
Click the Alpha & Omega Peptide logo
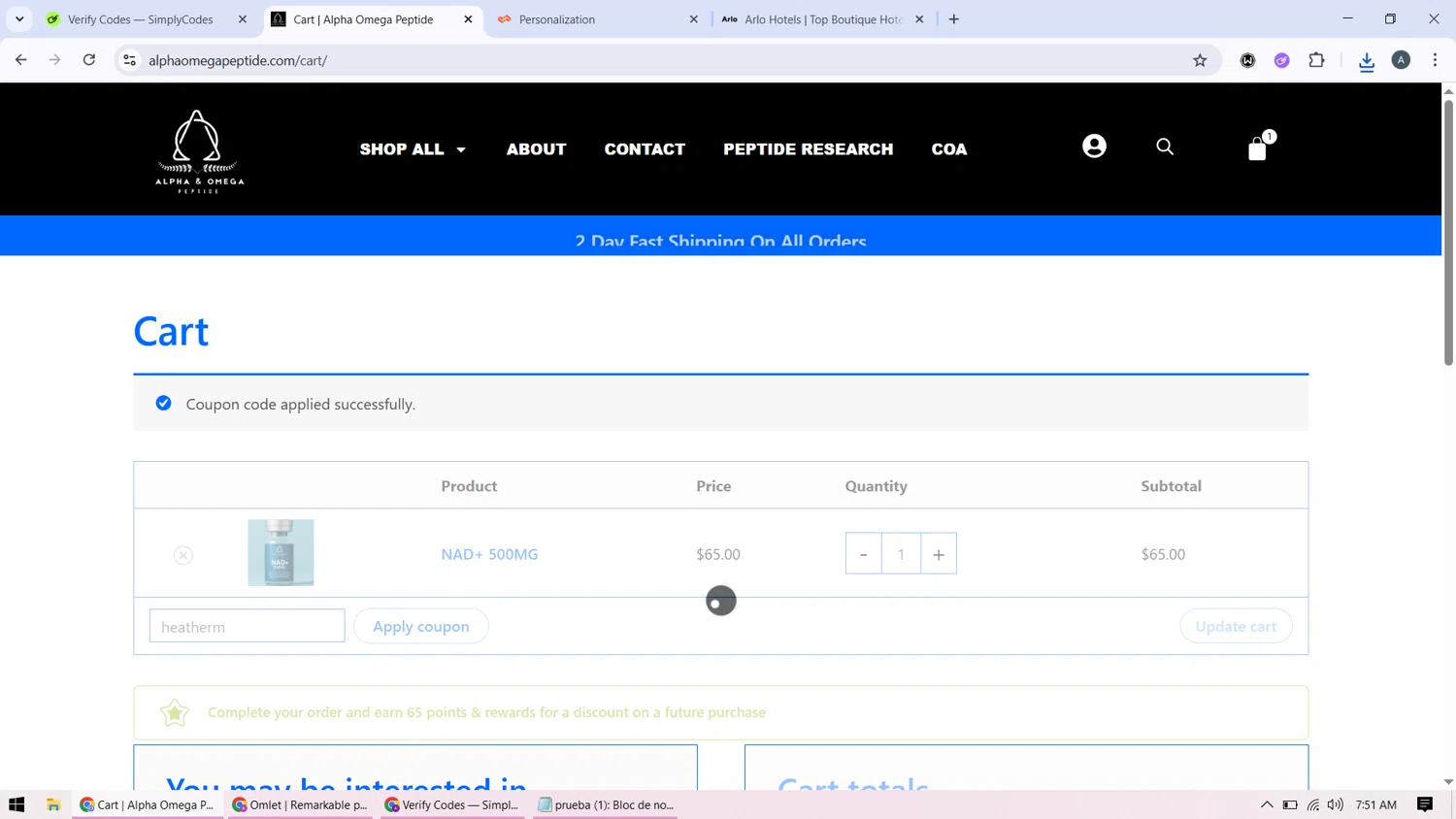pos(199,151)
